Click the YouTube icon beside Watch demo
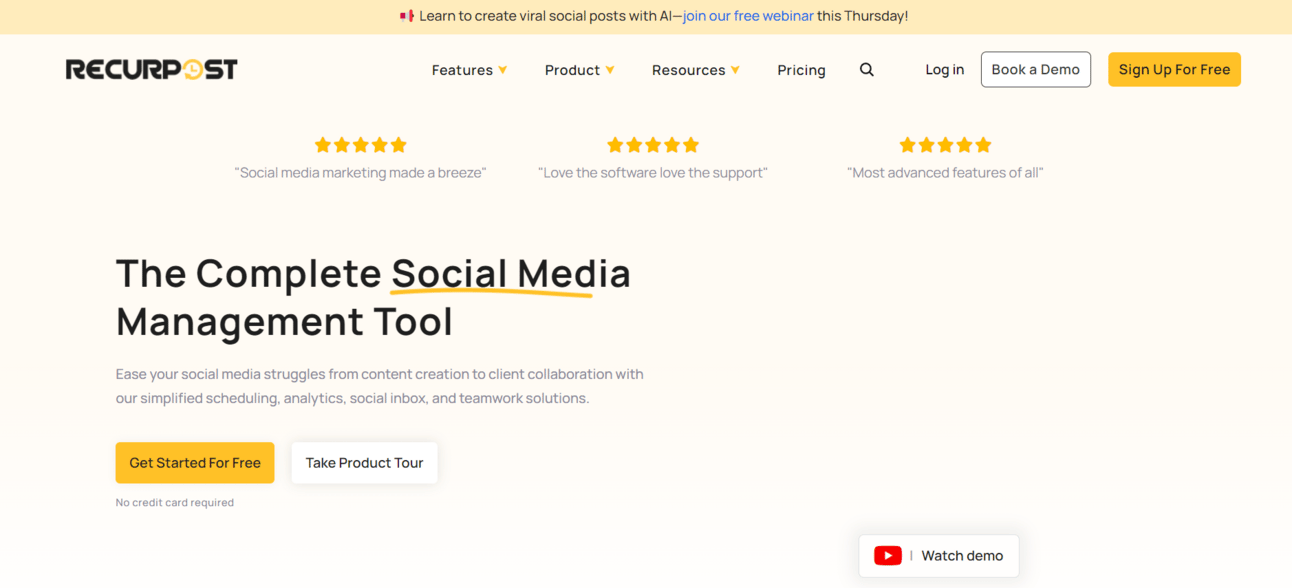1292x588 pixels. (x=888, y=556)
